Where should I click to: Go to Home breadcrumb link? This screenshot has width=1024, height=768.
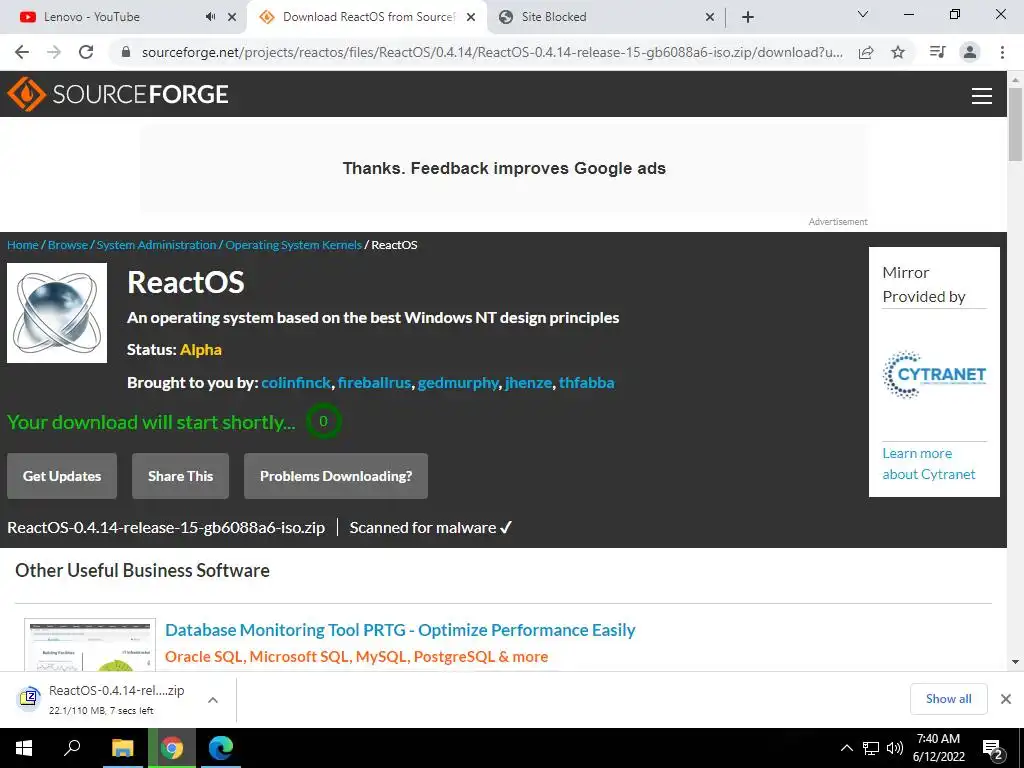click(x=23, y=245)
